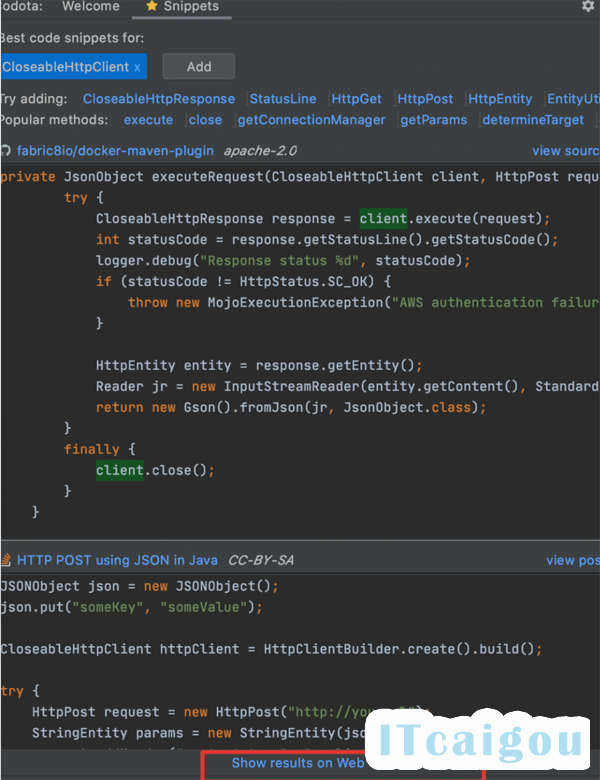
Task: Click the CC-BY-SA license label
Action: pos(261,561)
